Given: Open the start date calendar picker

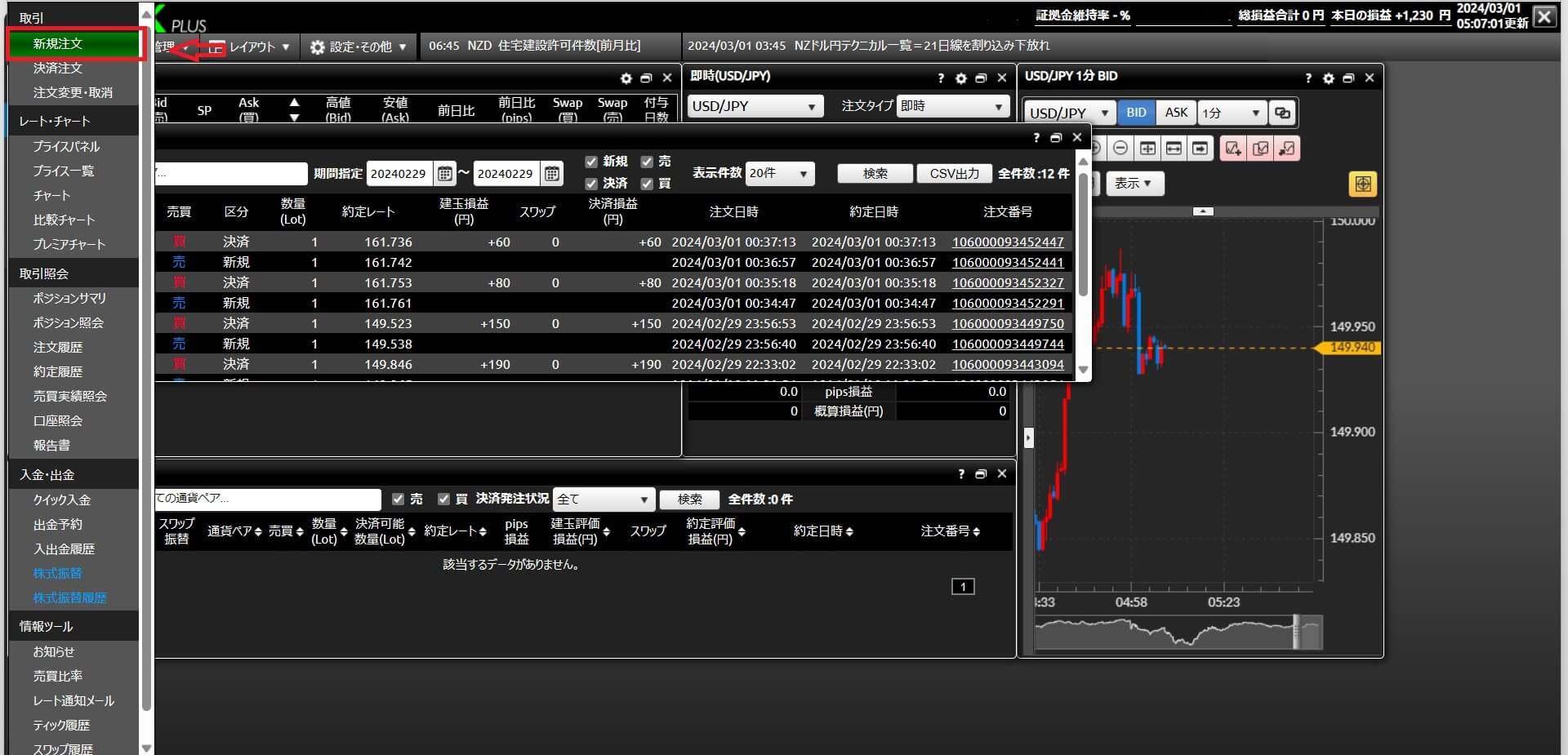Looking at the screenshot, I should (445, 173).
